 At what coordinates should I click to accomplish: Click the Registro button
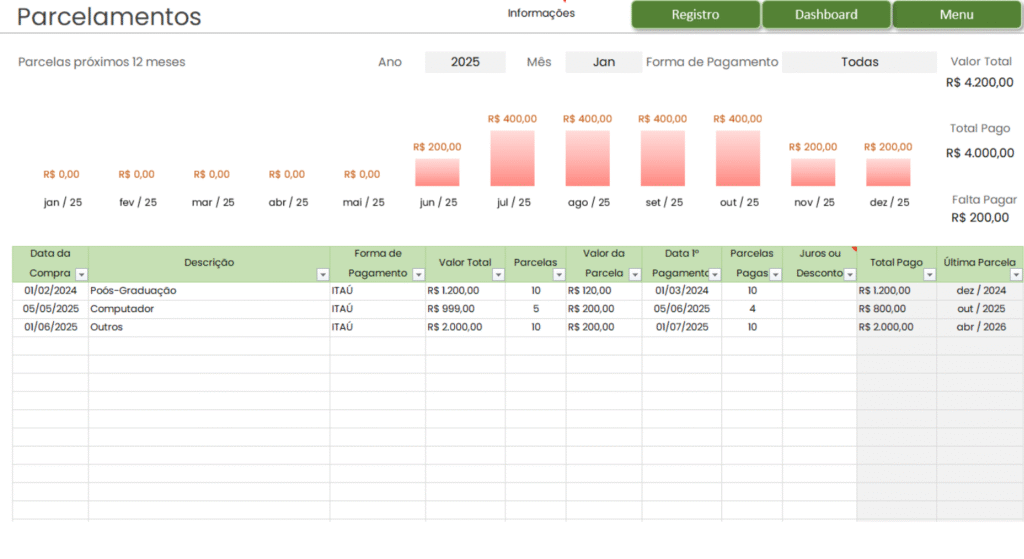pyautogui.click(x=695, y=15)
